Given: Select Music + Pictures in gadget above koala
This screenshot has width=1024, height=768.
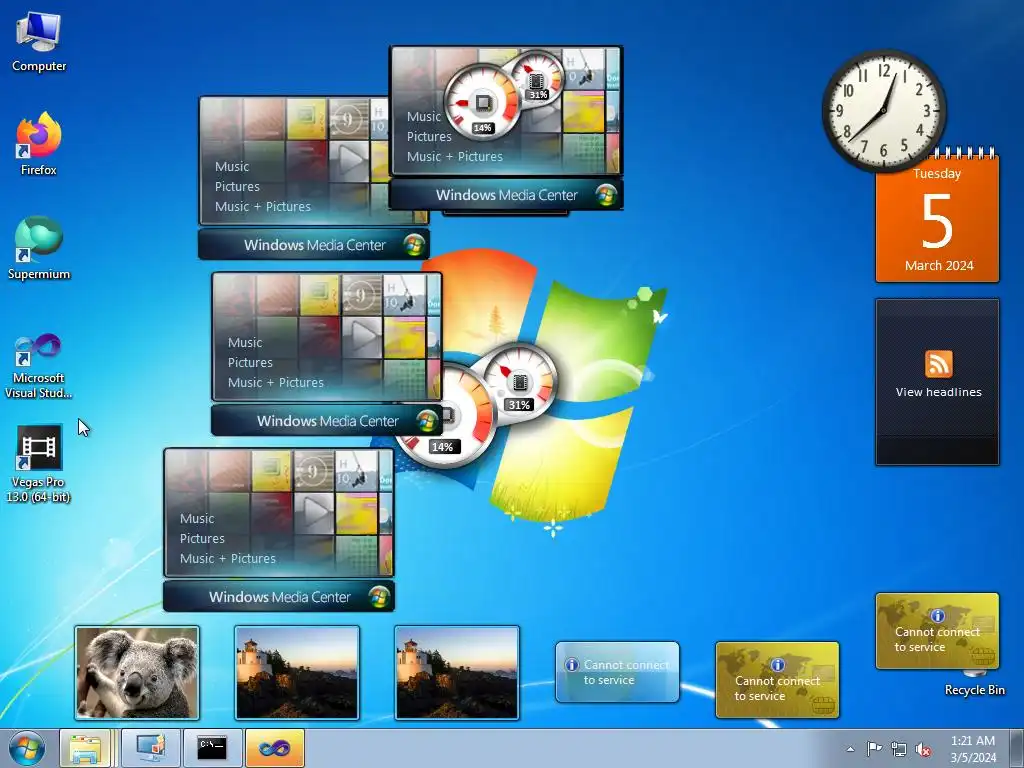Looking at the screenshot, I should 228,558.
